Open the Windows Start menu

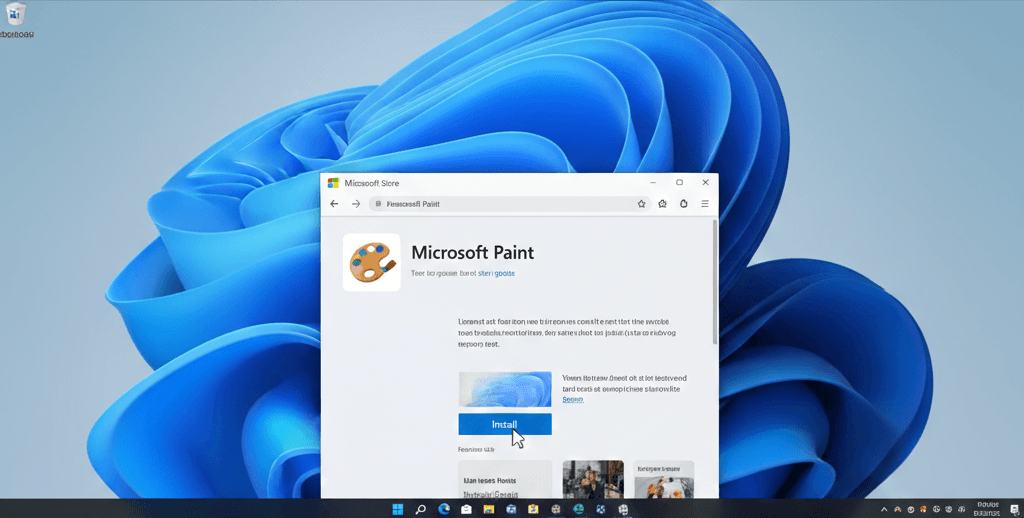[x=398, y=509]
